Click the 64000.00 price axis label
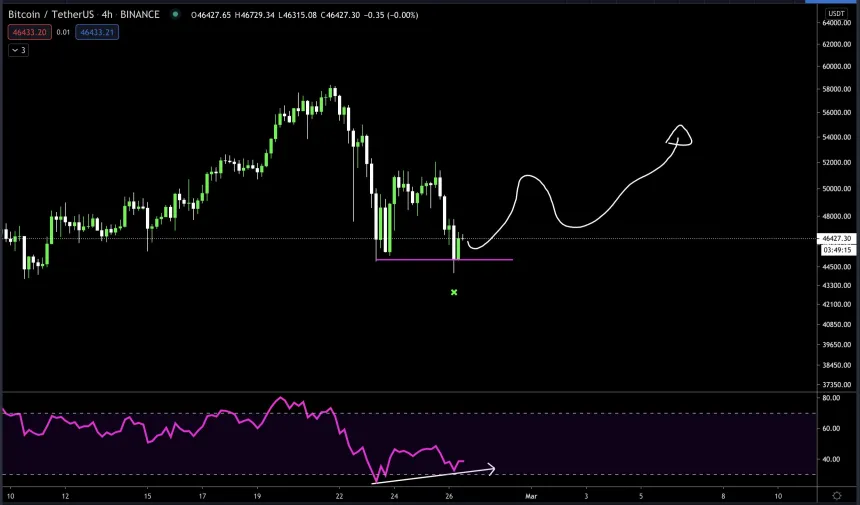This screenshot has height=505, width=860. [x=836, y=22]
